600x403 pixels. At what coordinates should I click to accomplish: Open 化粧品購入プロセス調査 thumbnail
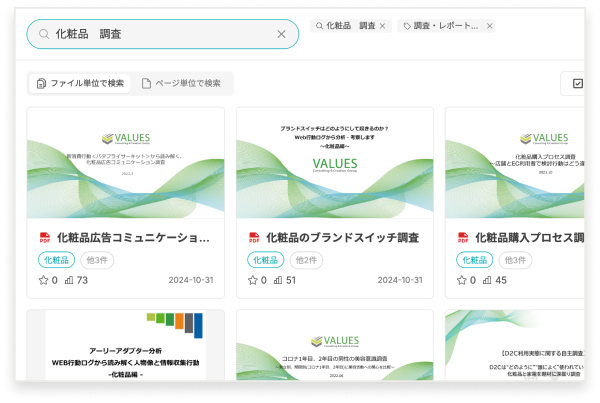point(515,163)
